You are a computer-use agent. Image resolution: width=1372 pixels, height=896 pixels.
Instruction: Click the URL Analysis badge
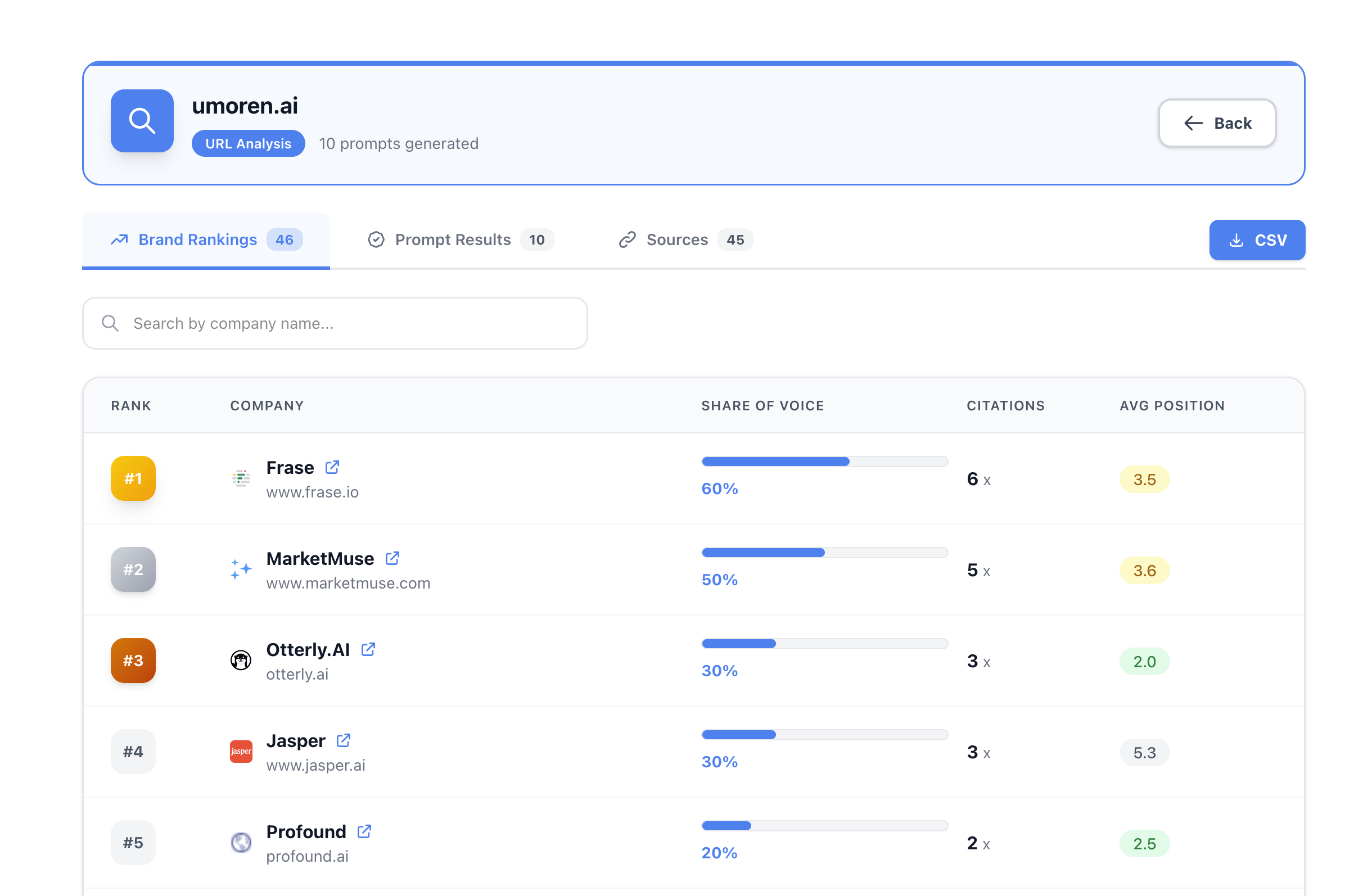[248, 143]
